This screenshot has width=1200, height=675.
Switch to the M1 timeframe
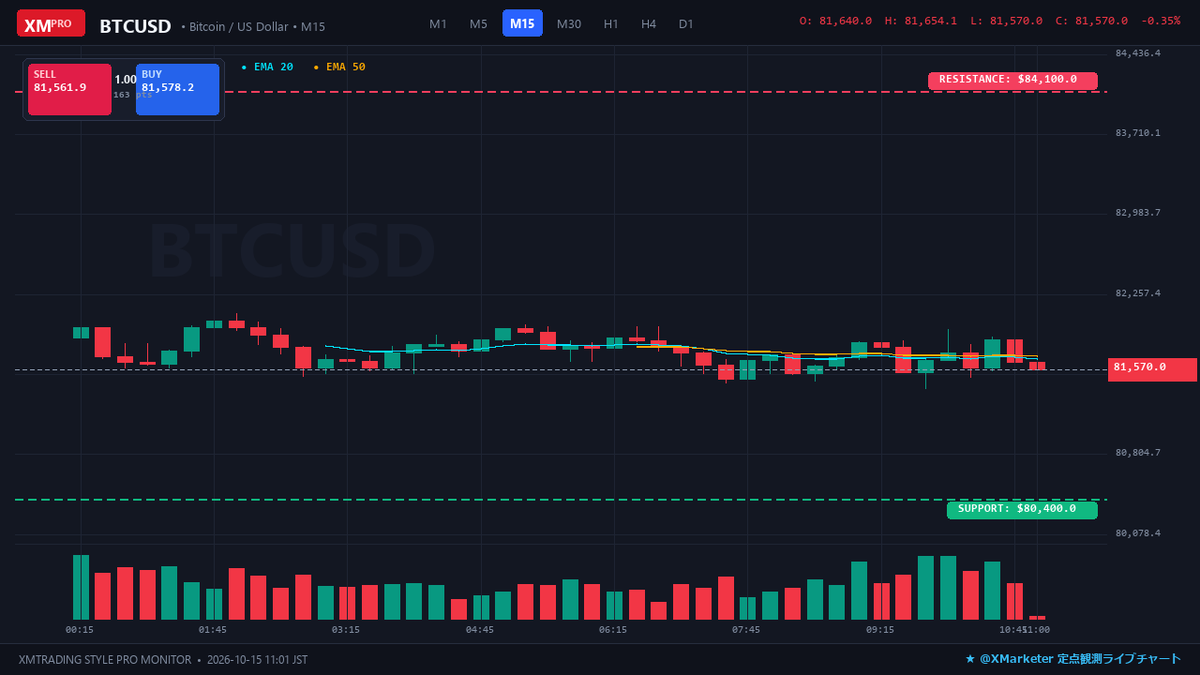(438, 23)
